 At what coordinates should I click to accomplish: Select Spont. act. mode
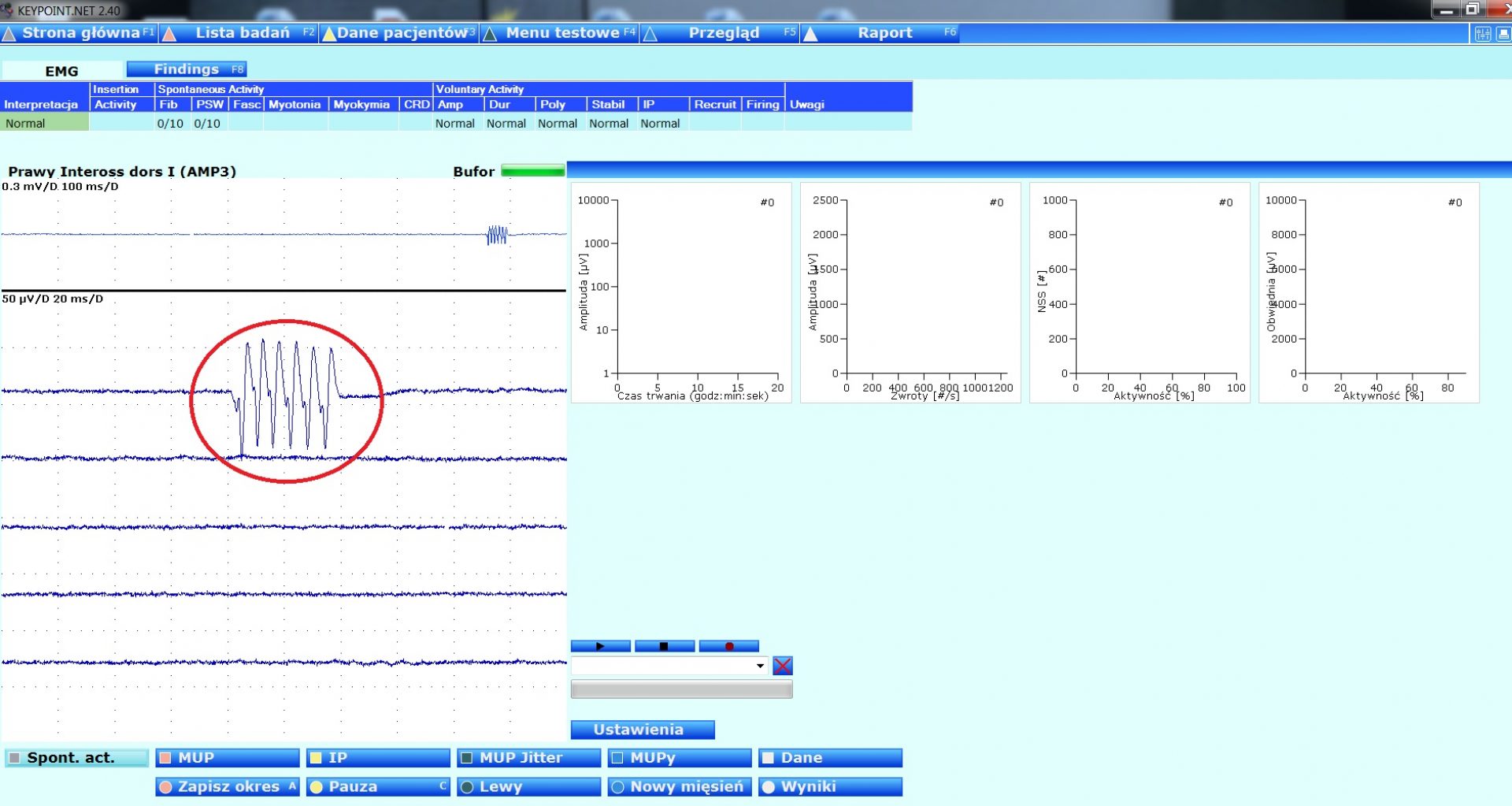76,758
